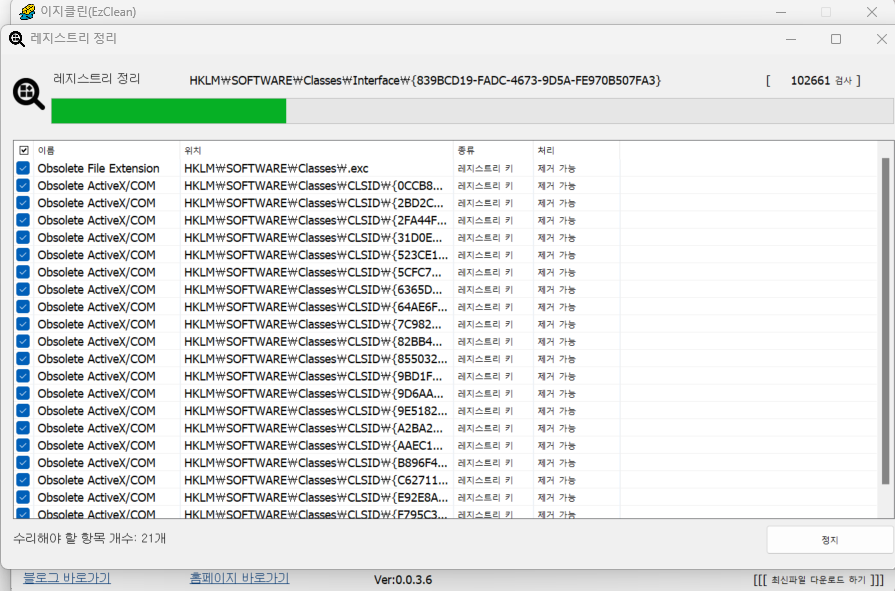Screen dimensions: 895x591
Task: Uncheck the Obsolete File Extension row checkbox
Action: [23, 168]
